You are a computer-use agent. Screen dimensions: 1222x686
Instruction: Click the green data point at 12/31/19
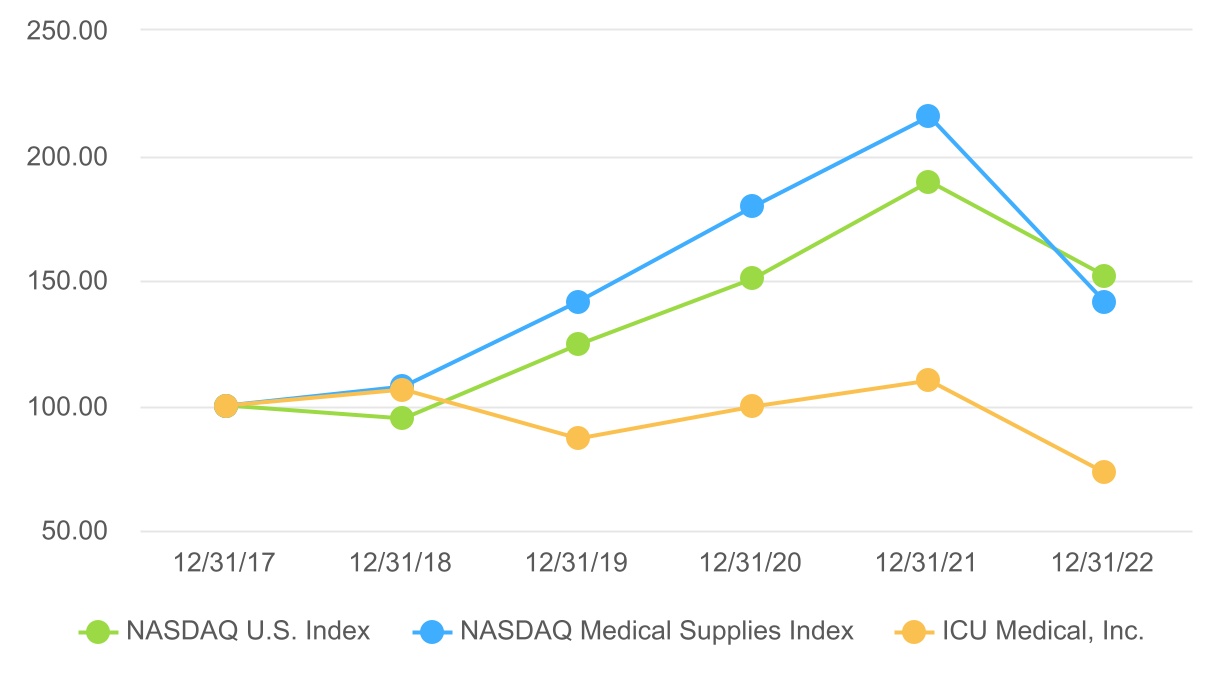[577, 344]
